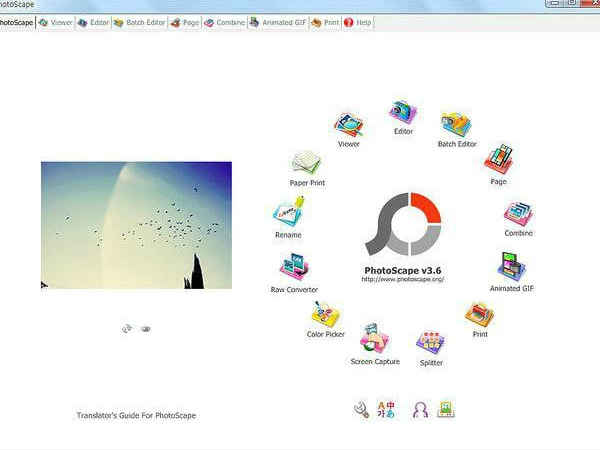
Task: Open the Page icon in the circle
Action: tap(498, 158)
